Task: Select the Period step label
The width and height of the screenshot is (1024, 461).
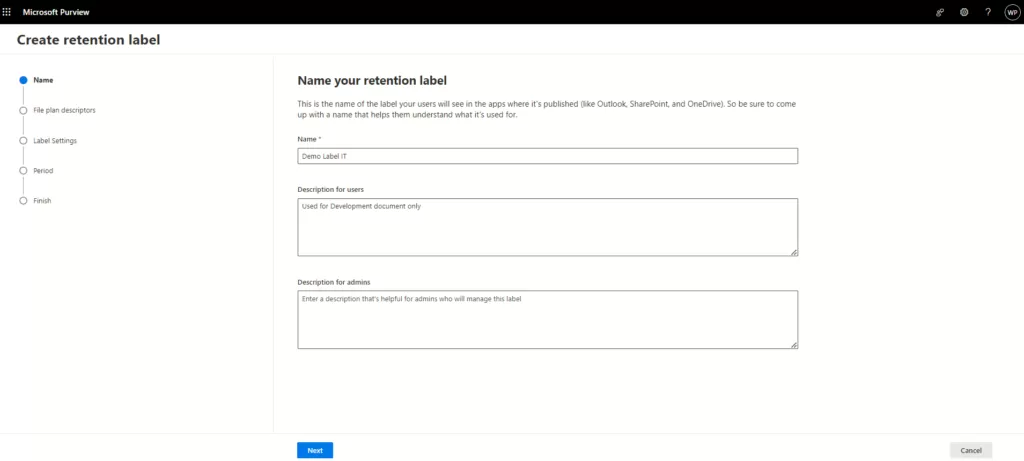Action: 43,171
